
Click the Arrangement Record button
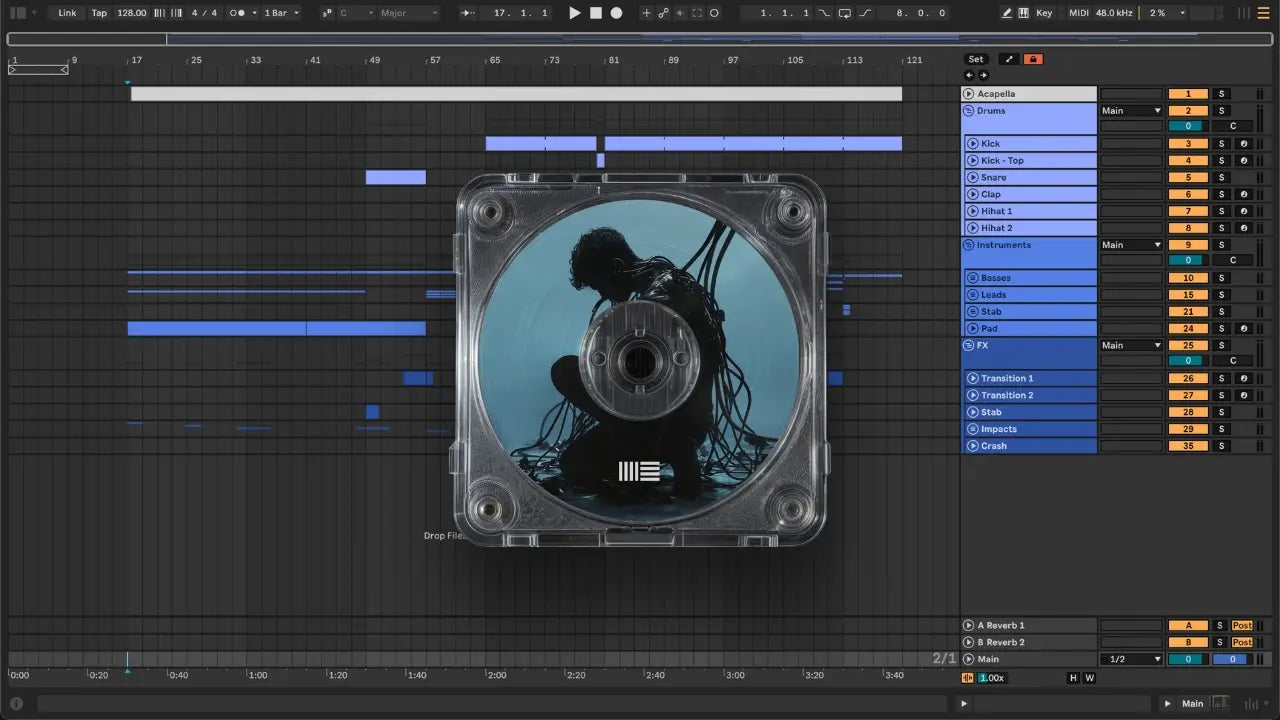(616, 13)
